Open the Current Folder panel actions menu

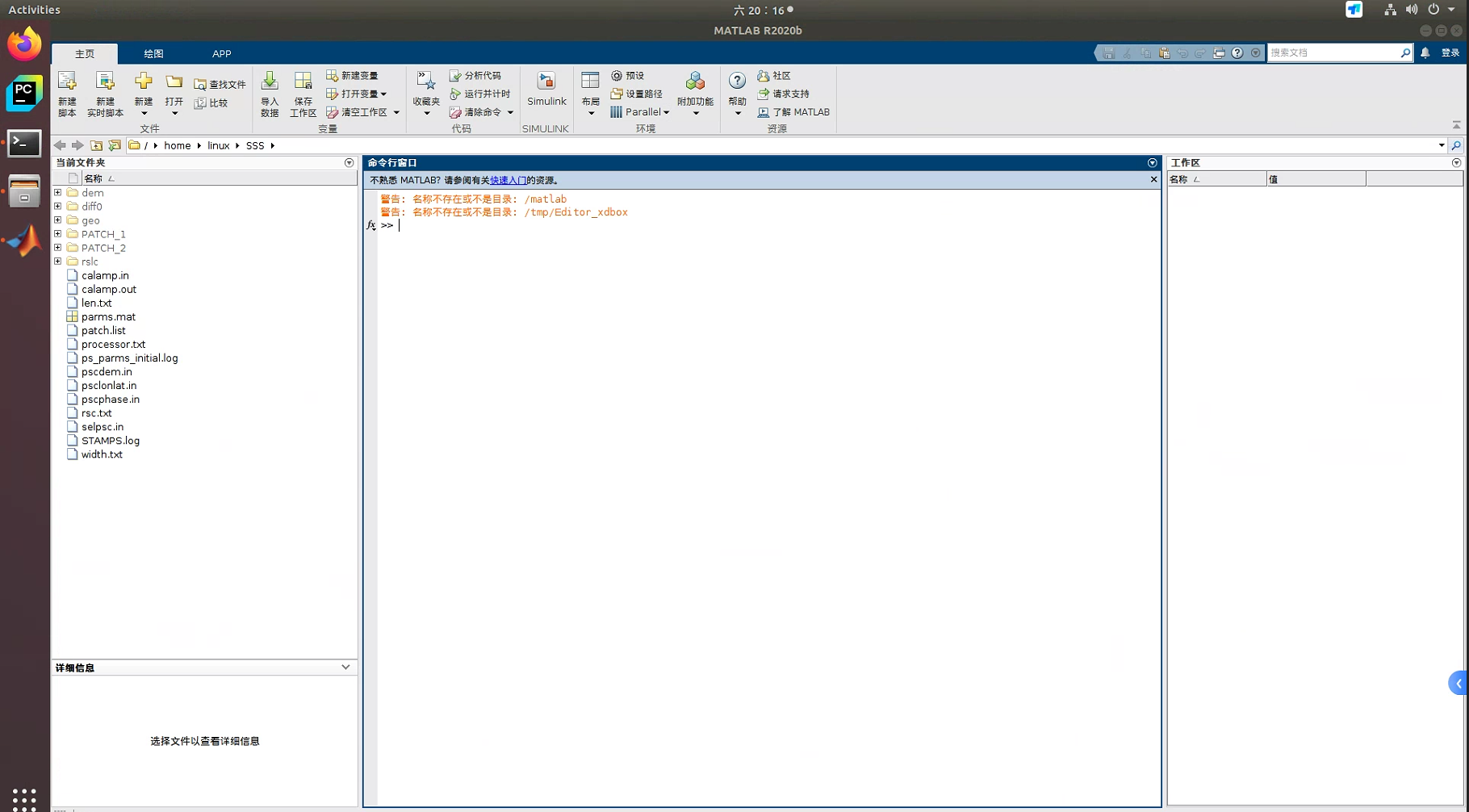(x=349, y=163)
